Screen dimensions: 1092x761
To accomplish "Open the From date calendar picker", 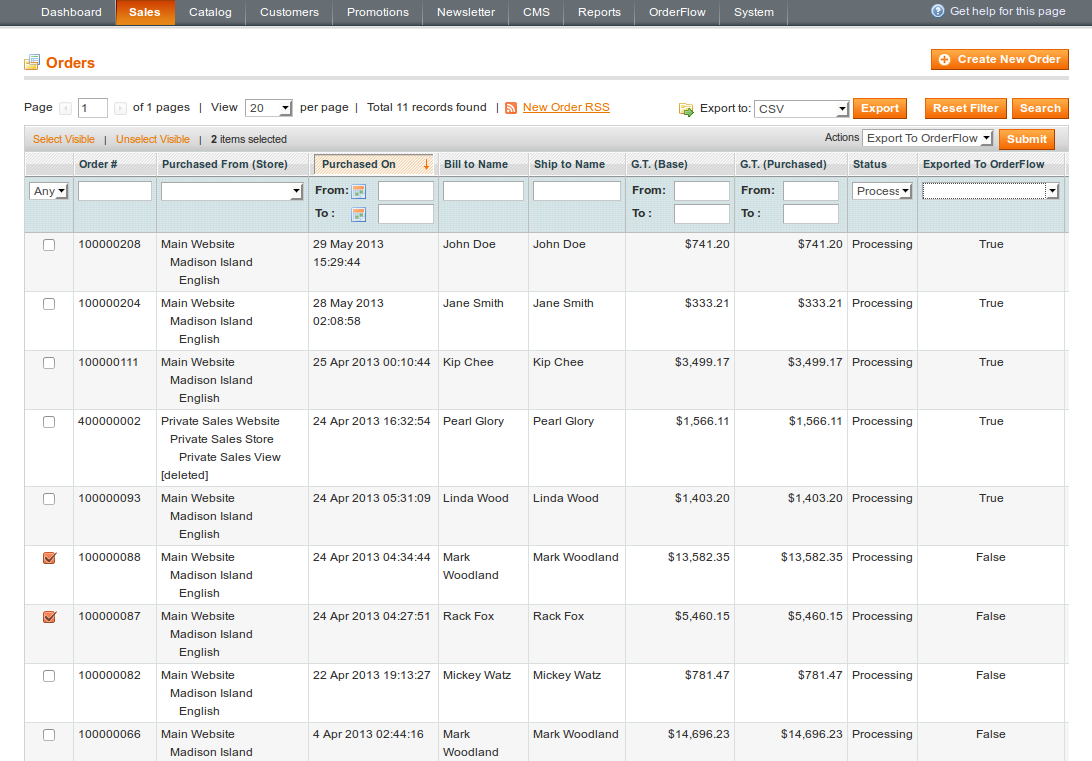I will click(358, 190).
